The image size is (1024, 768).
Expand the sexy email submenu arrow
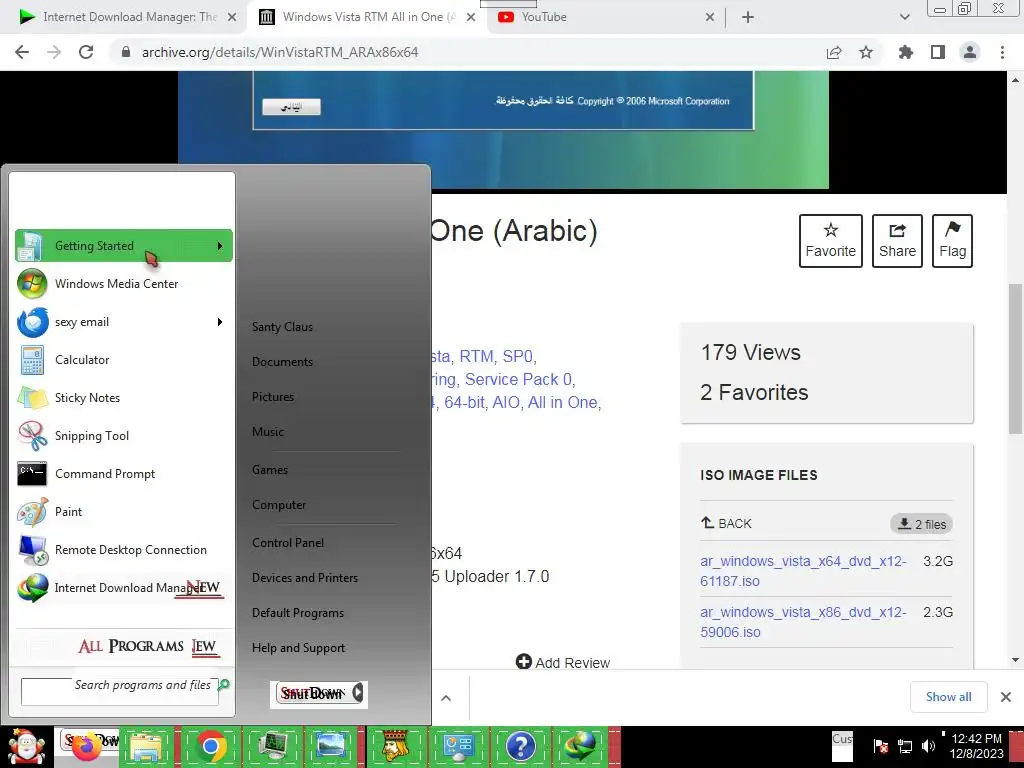pyautogui.click(x=220, y=322)
